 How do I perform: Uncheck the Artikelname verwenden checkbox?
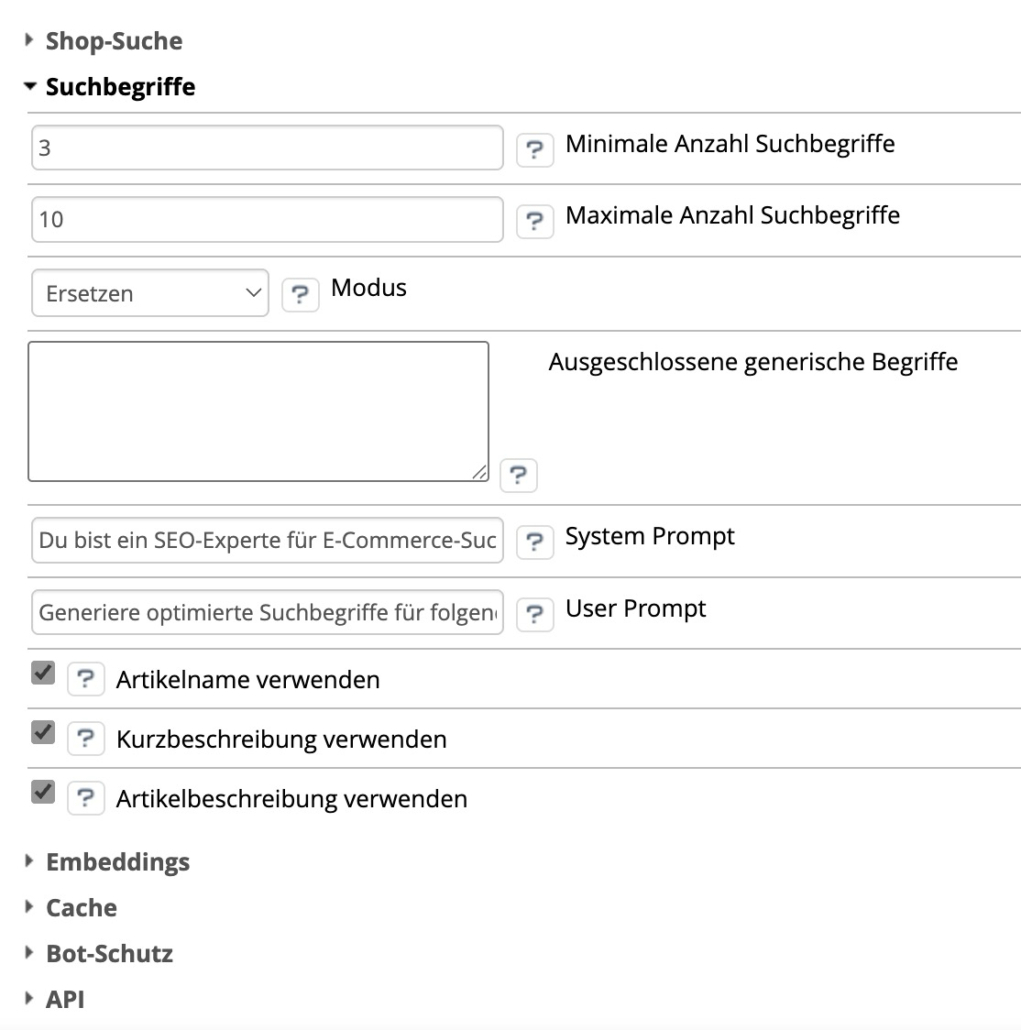click(43, 675)
